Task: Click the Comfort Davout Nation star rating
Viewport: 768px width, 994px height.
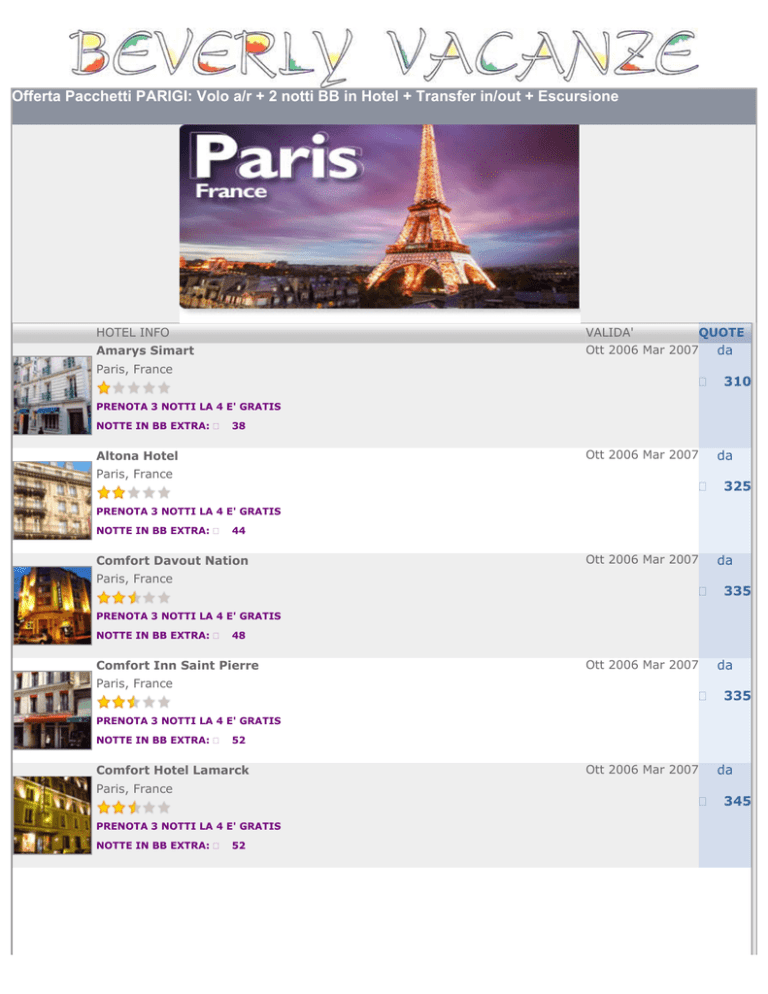Action: 133,598
